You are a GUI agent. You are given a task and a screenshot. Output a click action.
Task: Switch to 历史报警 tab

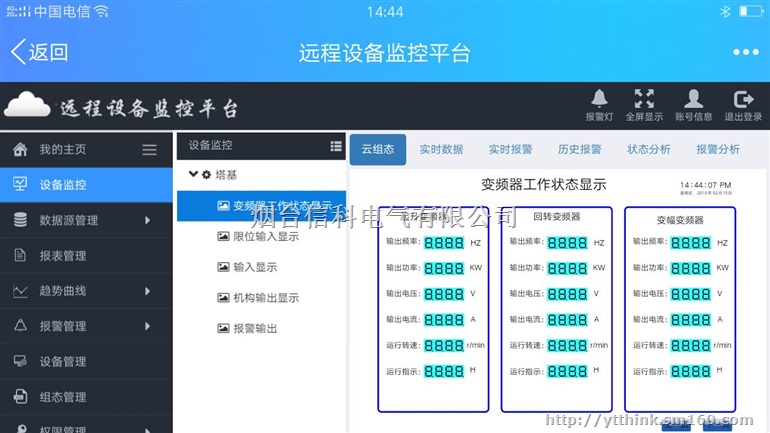point(579,150)
